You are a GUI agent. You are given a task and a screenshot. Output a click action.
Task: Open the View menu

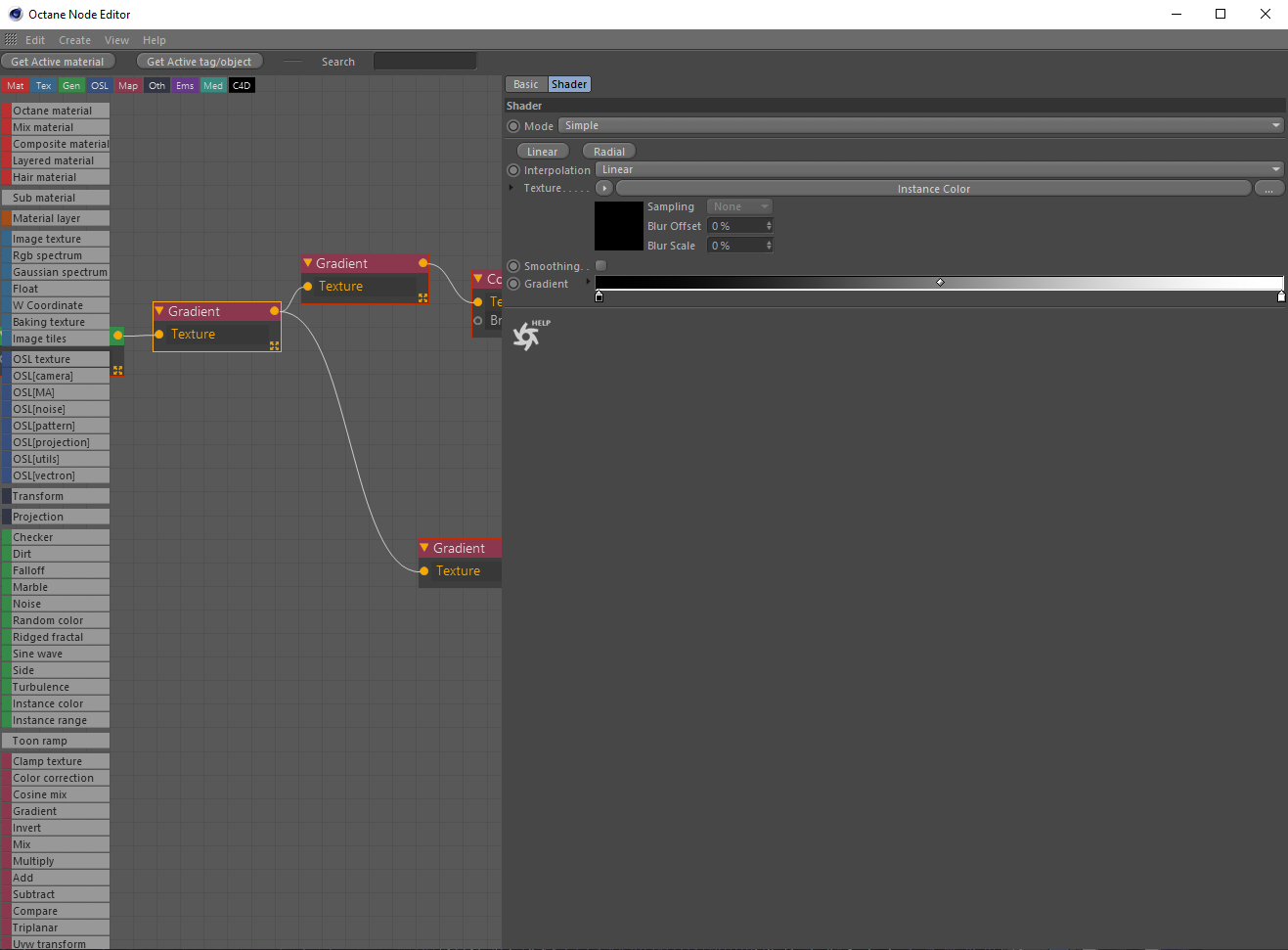click(x=116, y=40)
